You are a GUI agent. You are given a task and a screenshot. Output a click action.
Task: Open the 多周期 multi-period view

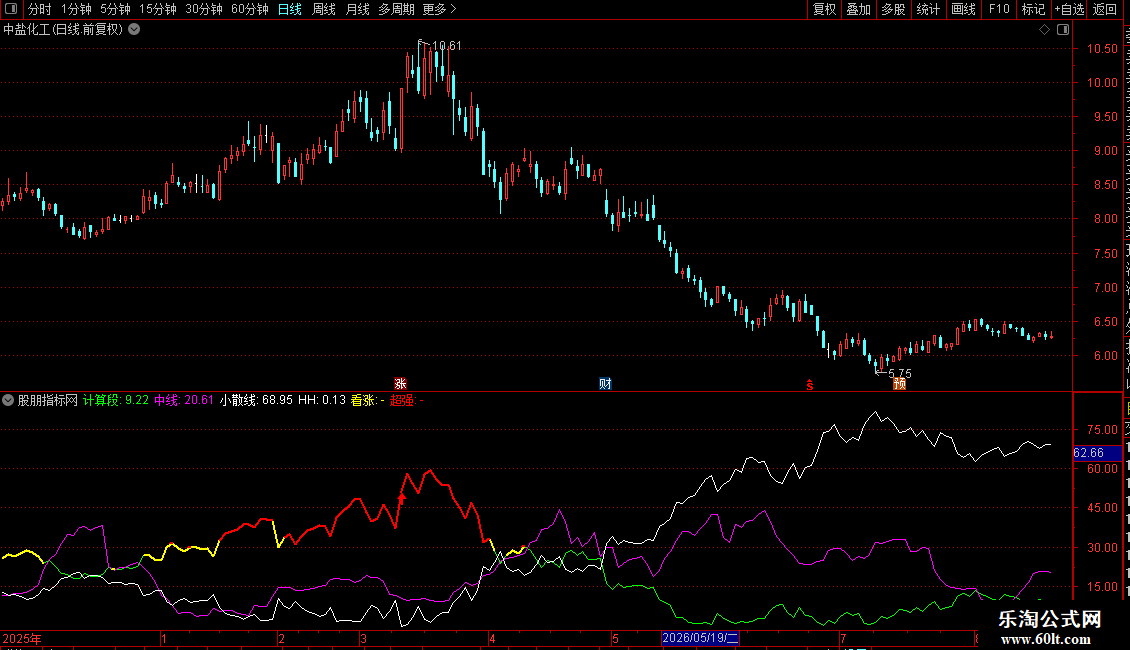(x=396, y=9)
